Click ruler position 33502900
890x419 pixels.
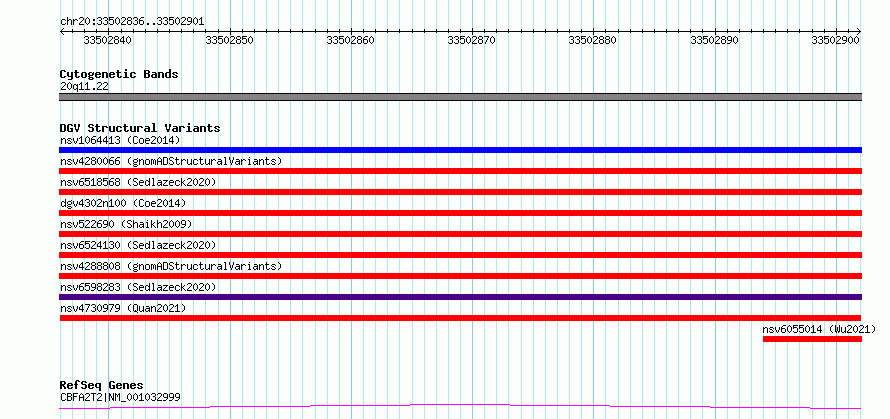click(836, 40)
